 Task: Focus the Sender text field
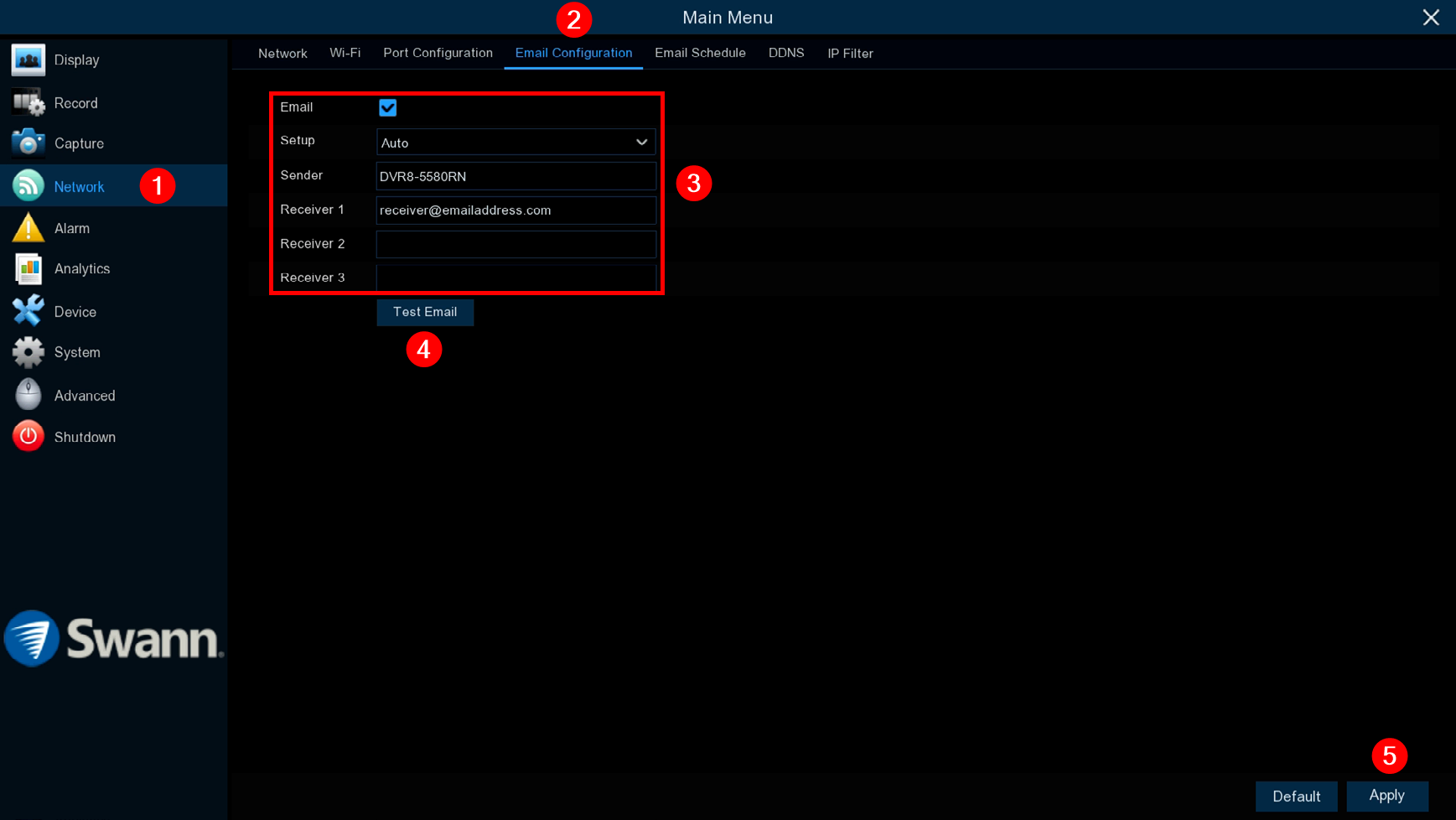tap(515, 176)
